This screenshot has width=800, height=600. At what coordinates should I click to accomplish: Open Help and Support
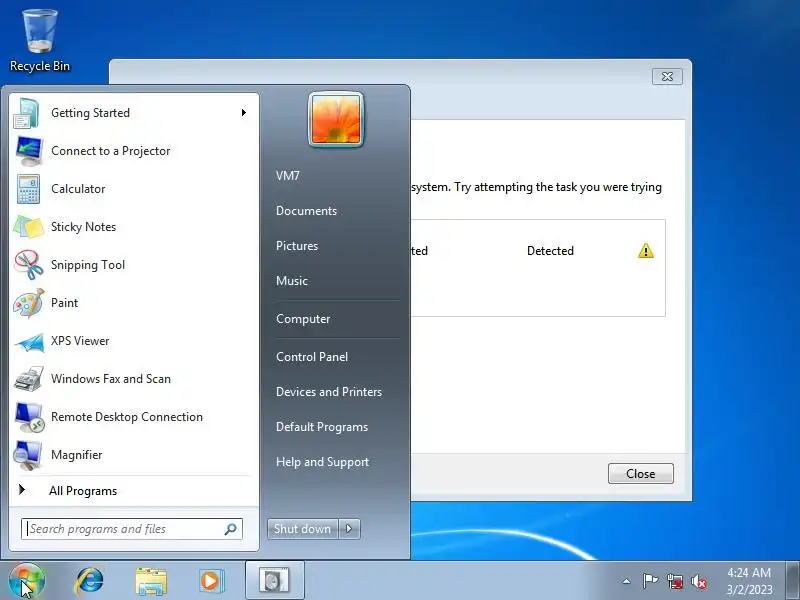(x=322, y=462)
